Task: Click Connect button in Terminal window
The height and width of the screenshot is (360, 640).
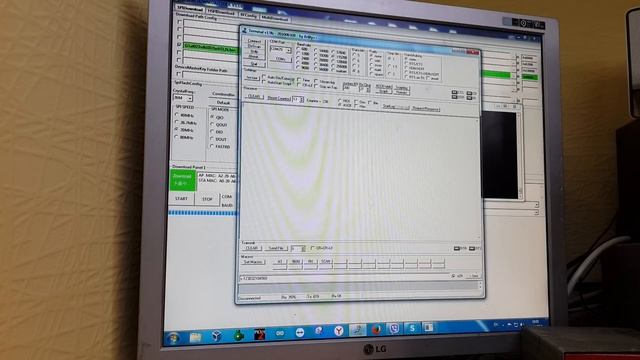Action: point(254,41)
